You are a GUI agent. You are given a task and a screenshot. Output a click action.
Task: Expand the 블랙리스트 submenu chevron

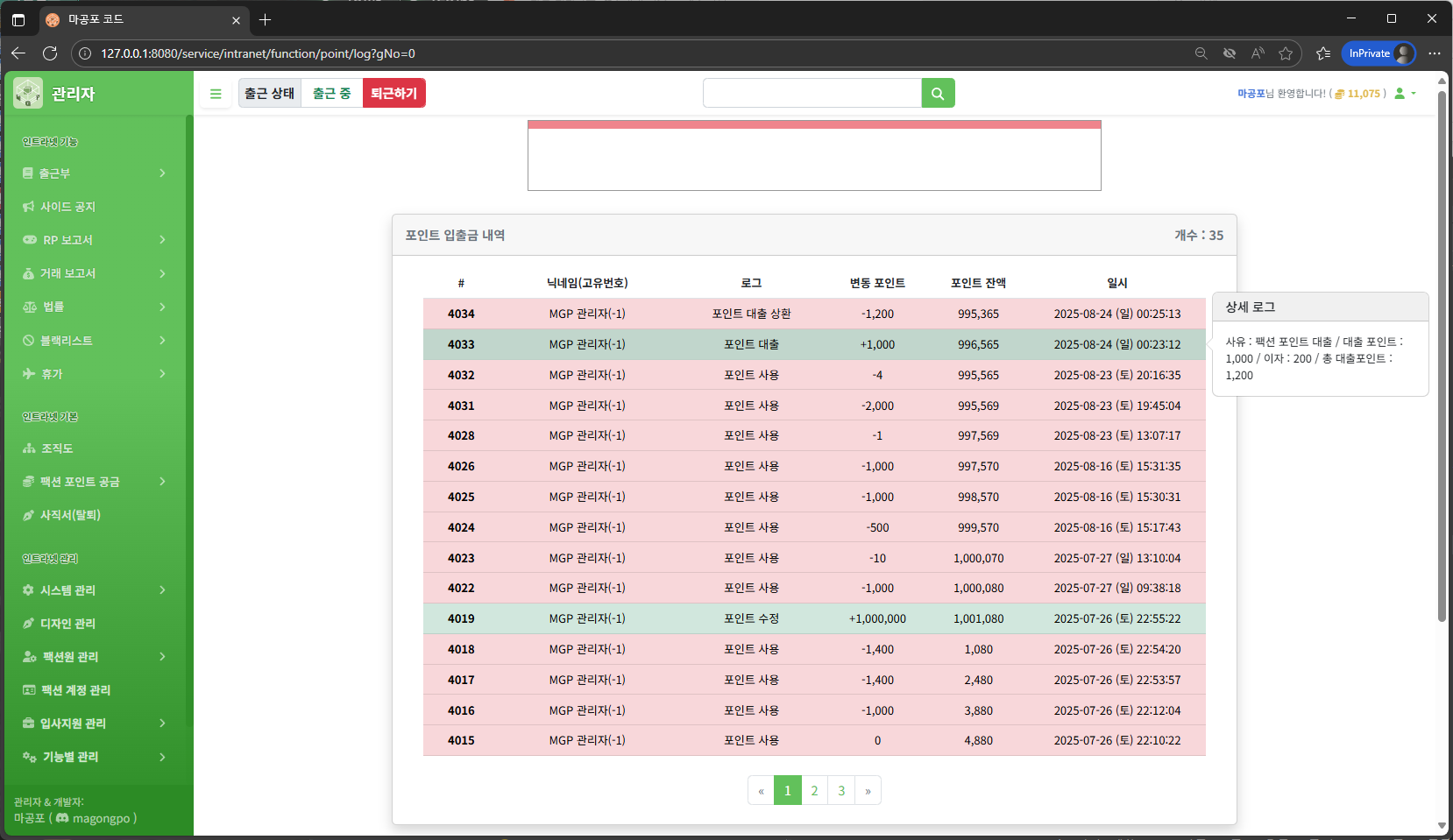coord(162,340)
